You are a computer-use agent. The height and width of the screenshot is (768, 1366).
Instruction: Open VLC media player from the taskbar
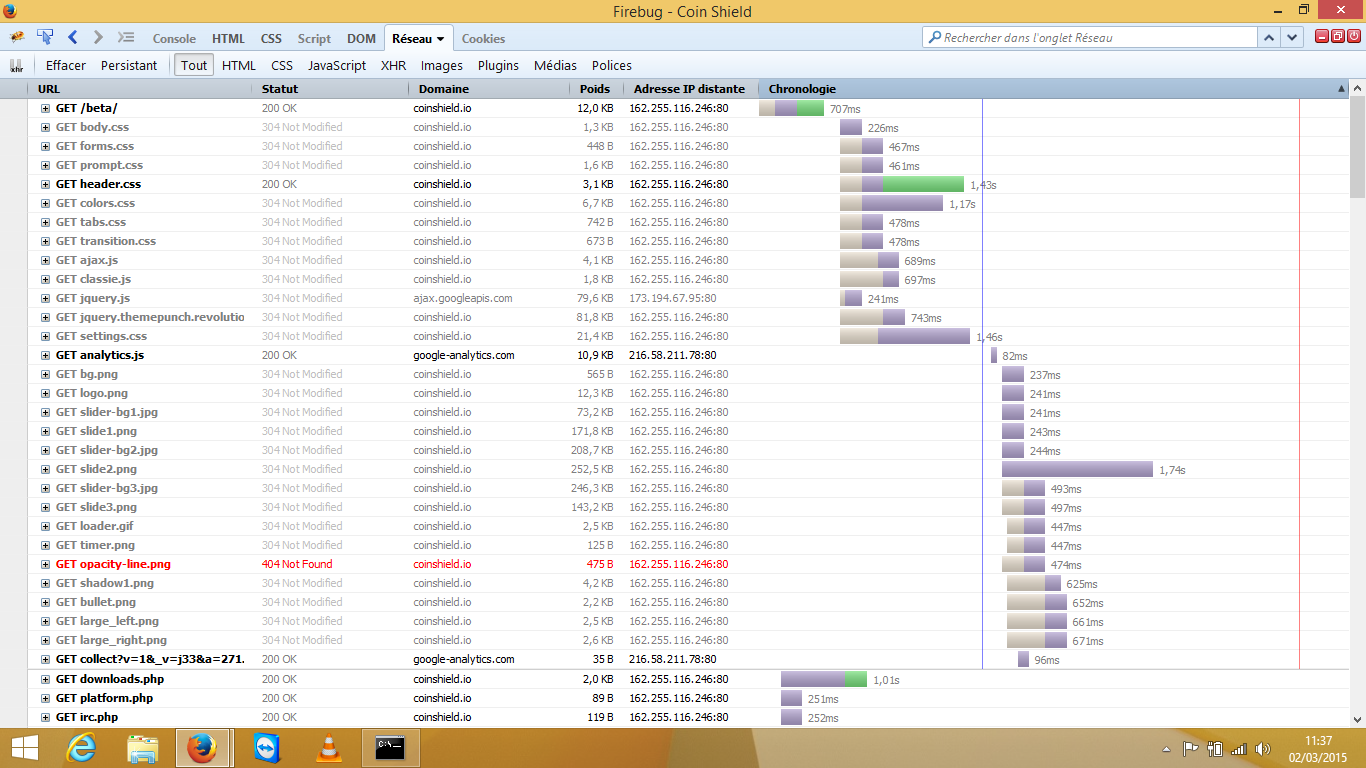click(327, 748)
